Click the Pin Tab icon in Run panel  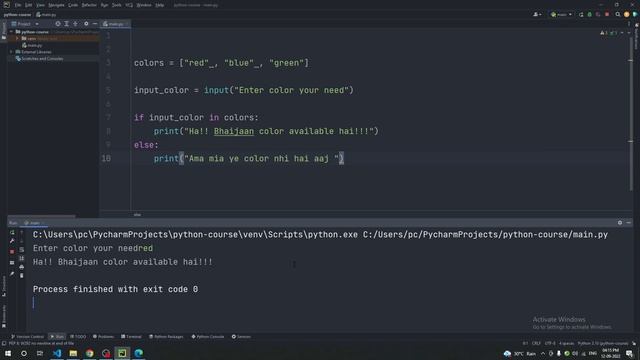point(12,274)
